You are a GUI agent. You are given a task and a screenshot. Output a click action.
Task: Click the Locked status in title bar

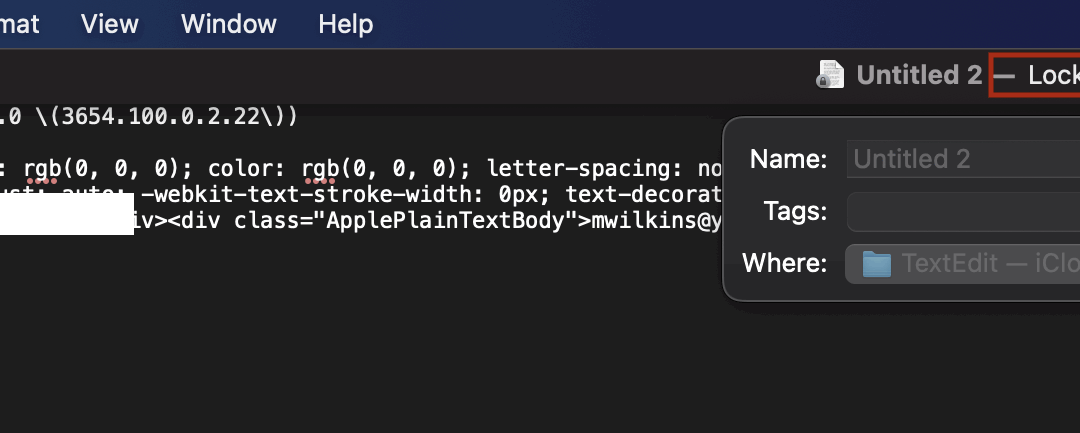coord(1052,75)
